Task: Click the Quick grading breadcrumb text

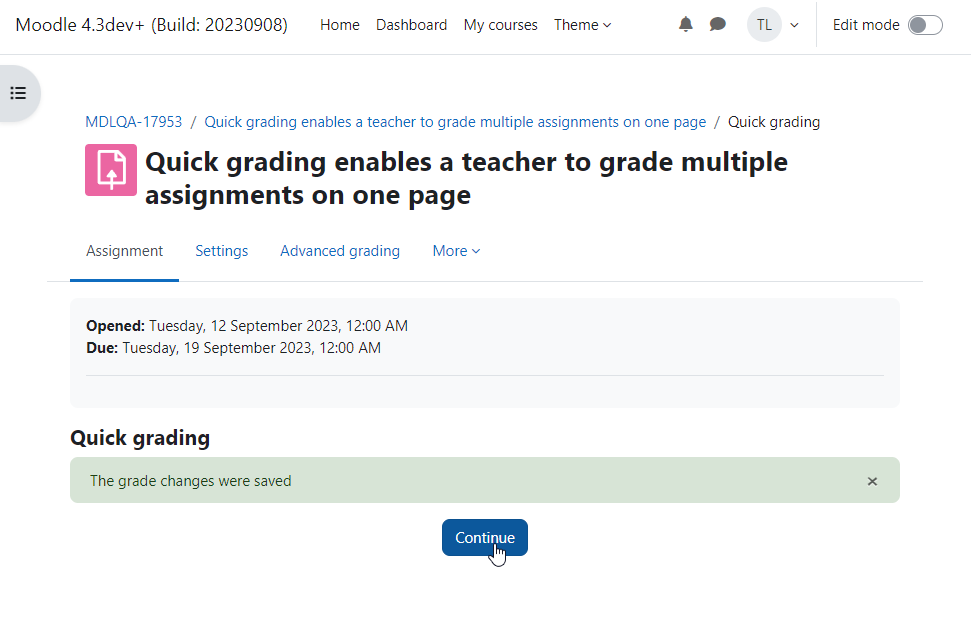Action: tap(773, 122)
